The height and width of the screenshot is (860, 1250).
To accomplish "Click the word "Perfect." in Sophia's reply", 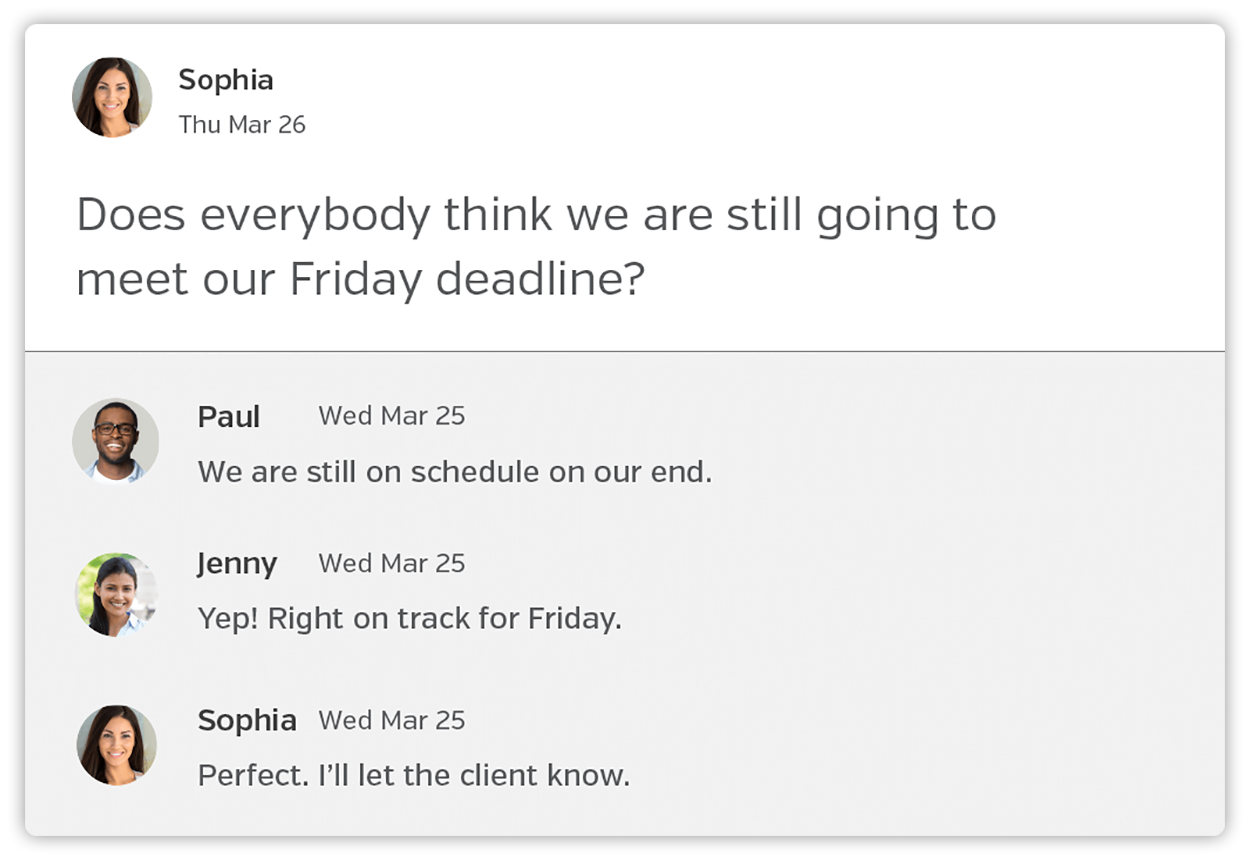I will tap(253, 775).
